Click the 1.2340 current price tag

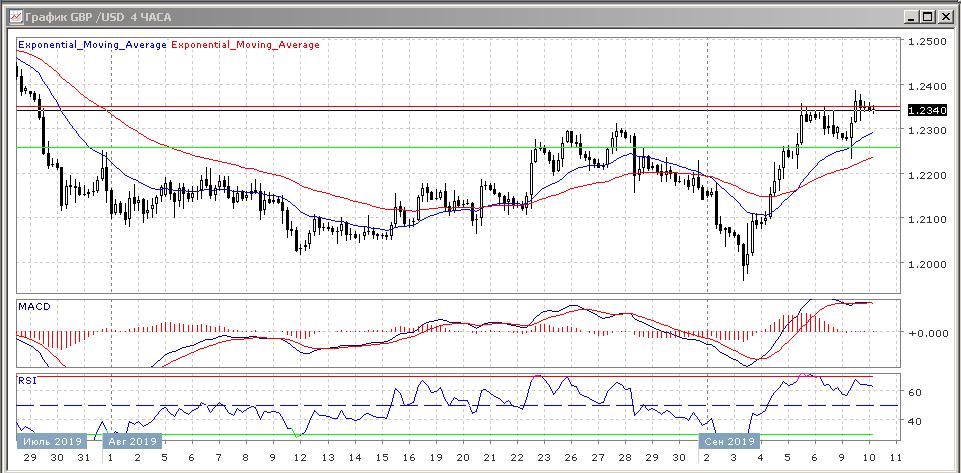click(x=925, y=111)
